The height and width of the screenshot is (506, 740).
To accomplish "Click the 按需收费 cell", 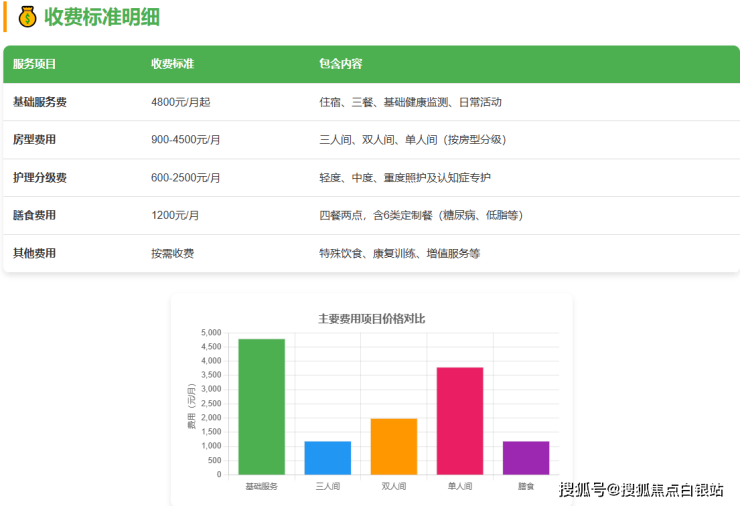I will coord(172,253).
